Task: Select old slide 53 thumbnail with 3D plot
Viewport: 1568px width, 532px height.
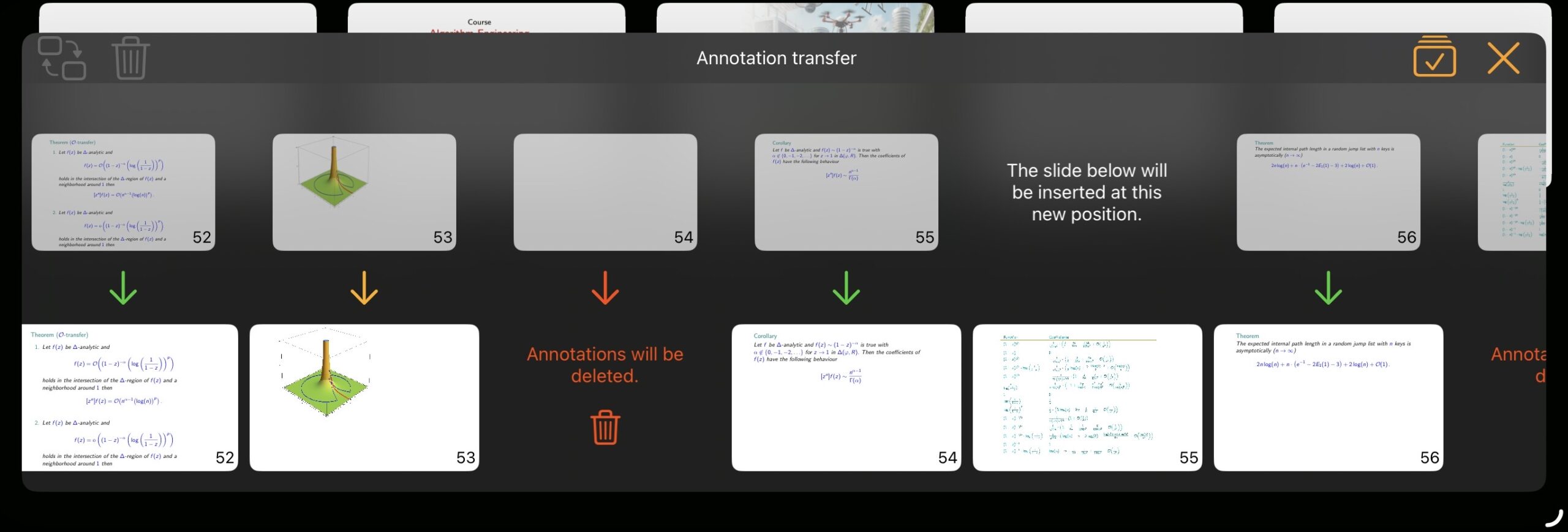Action: (x=364, y=192)
